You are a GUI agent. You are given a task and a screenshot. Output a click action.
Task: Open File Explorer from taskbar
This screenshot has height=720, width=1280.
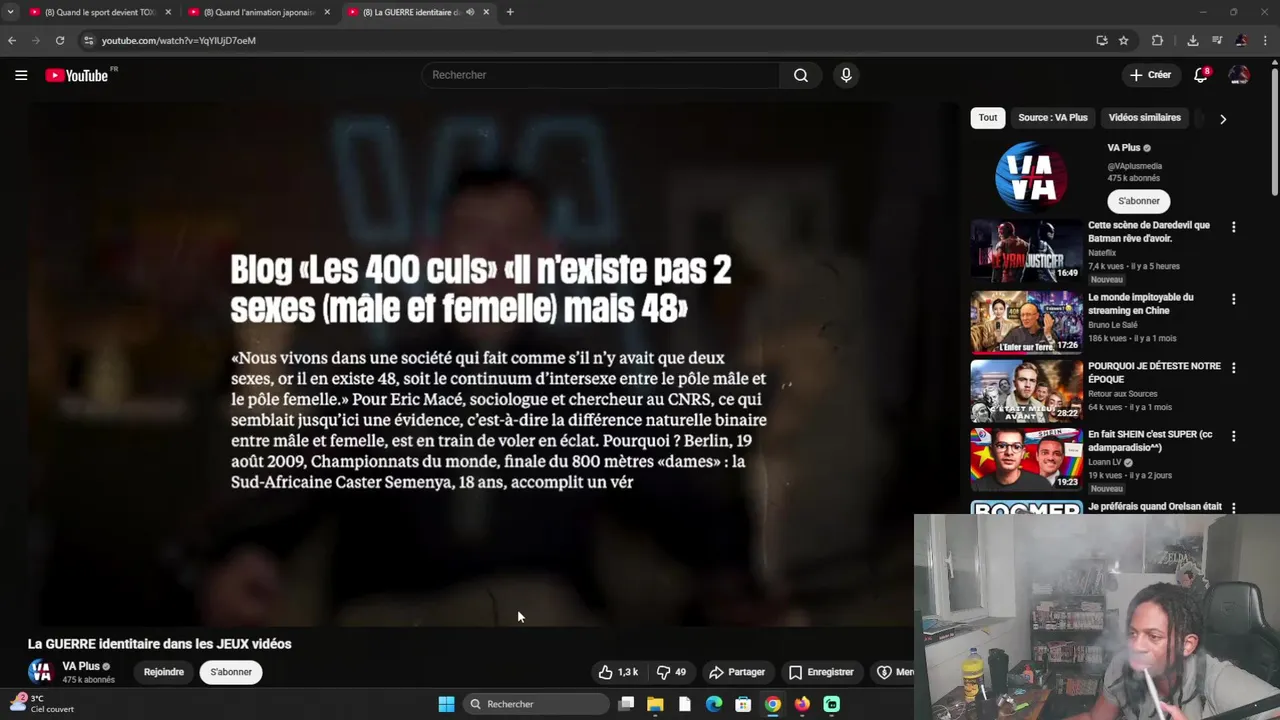655,704
